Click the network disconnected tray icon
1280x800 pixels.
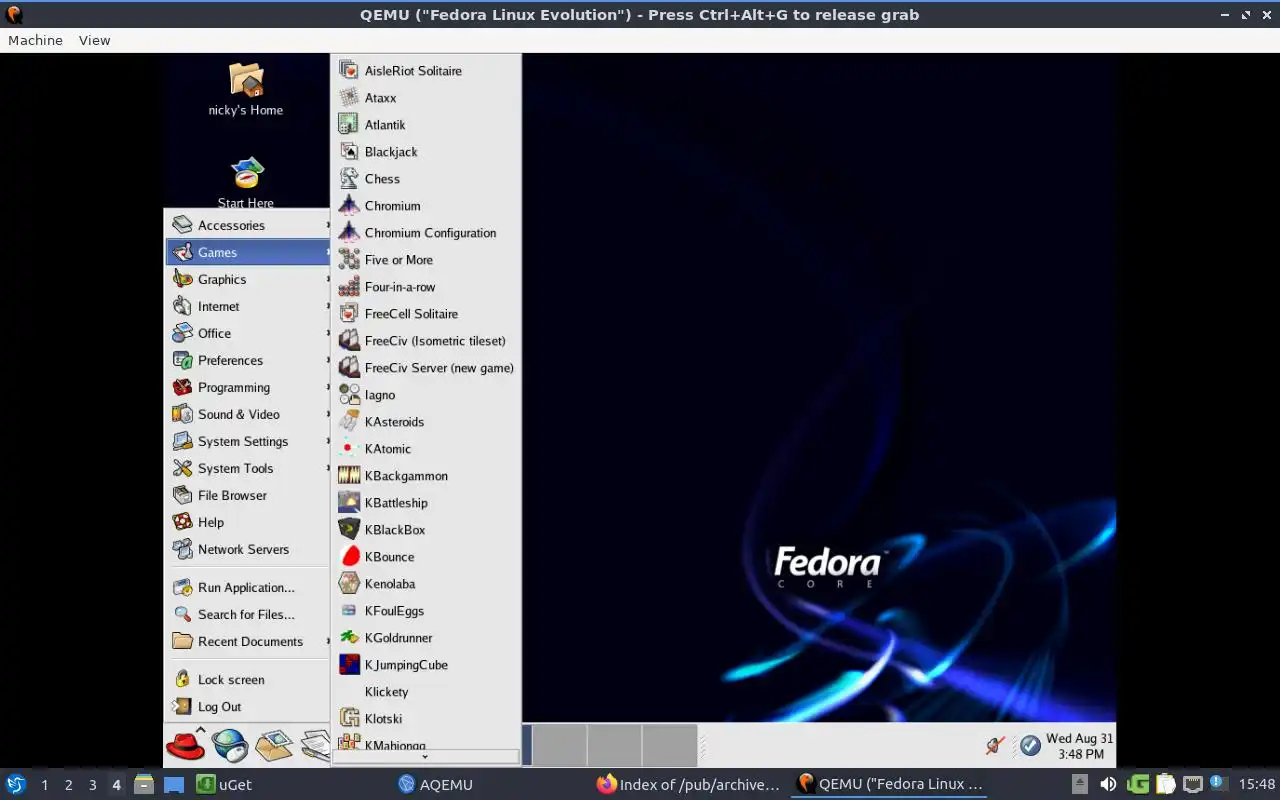[x=994, y=745]
